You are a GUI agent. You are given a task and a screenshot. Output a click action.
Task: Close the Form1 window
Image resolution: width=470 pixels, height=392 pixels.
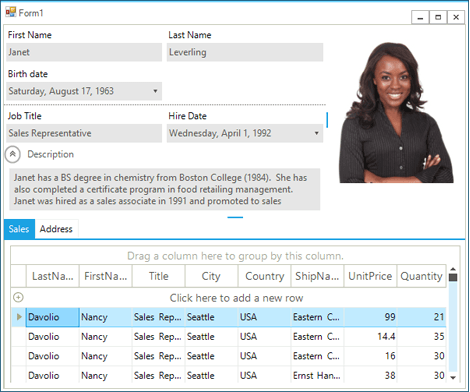(x=456, y=17)
